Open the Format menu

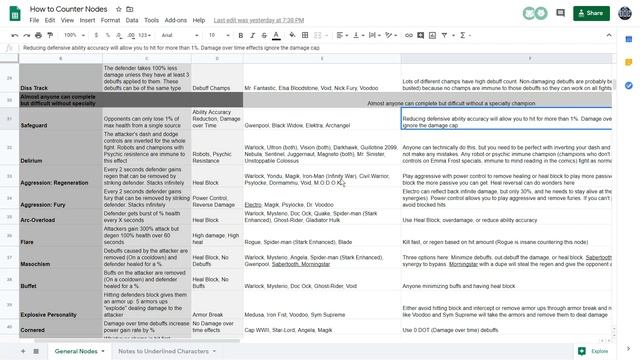pyautogui.click(x=110, y=20)
